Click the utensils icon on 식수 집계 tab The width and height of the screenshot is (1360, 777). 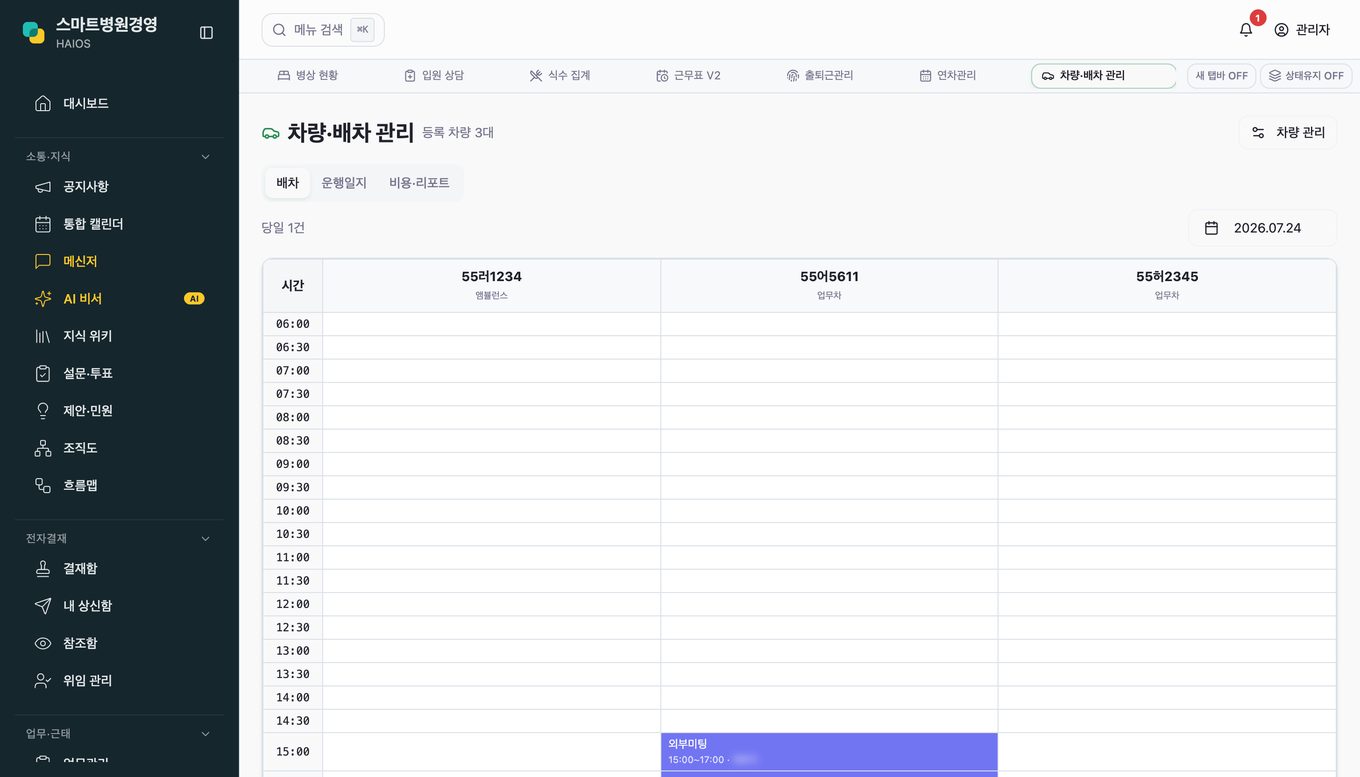[x=536, y=76]
